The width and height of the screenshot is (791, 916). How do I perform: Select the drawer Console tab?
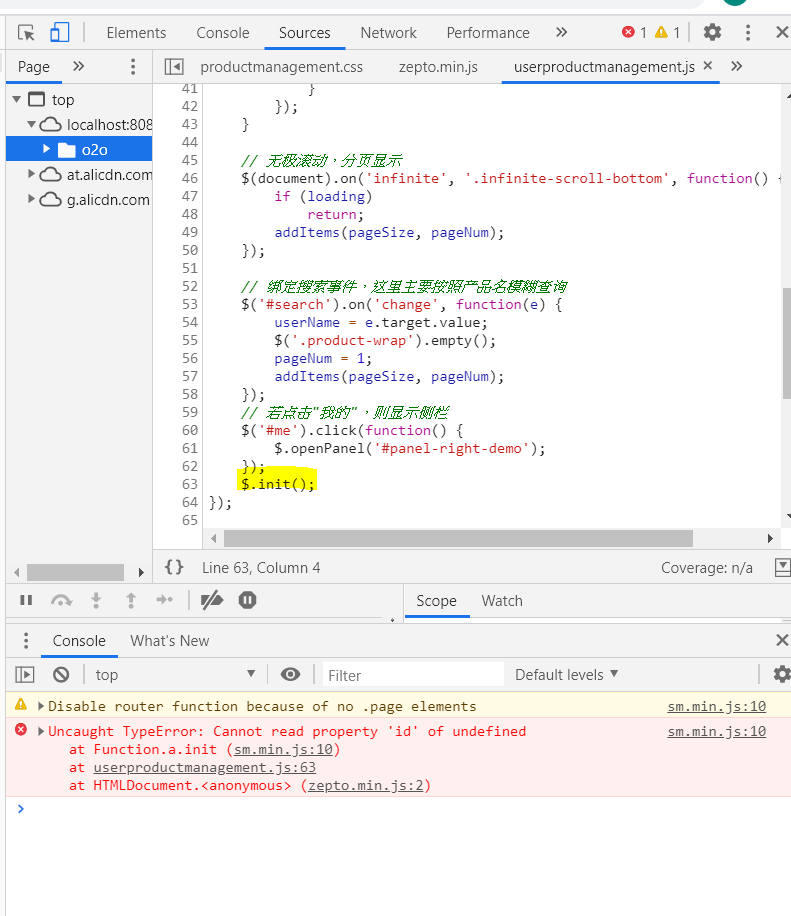click(x=79, y=641)
